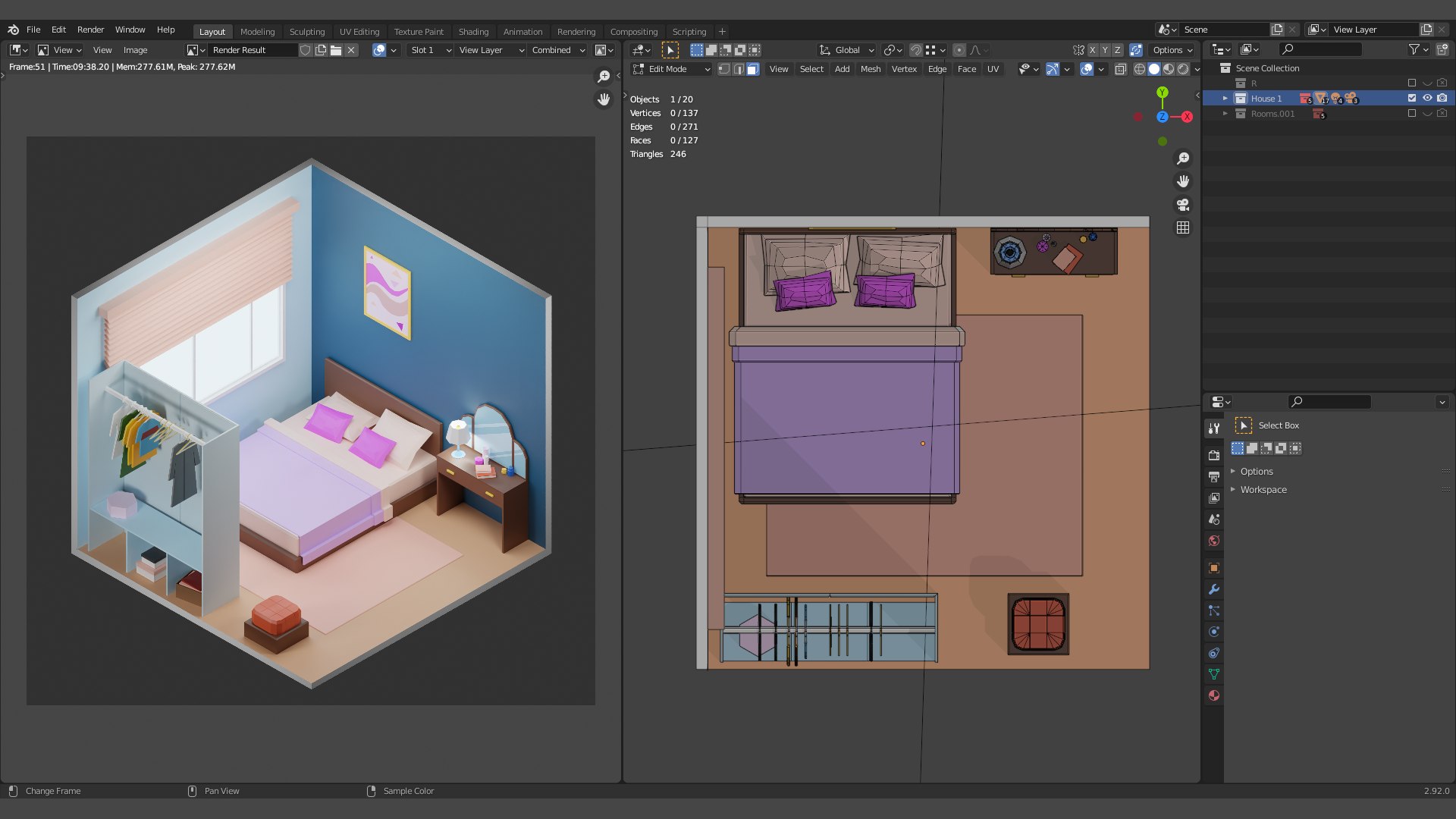Switch to the UV Editing workspace tab
This screenshot has width=1456, height=819.
[x=359, y=32]
